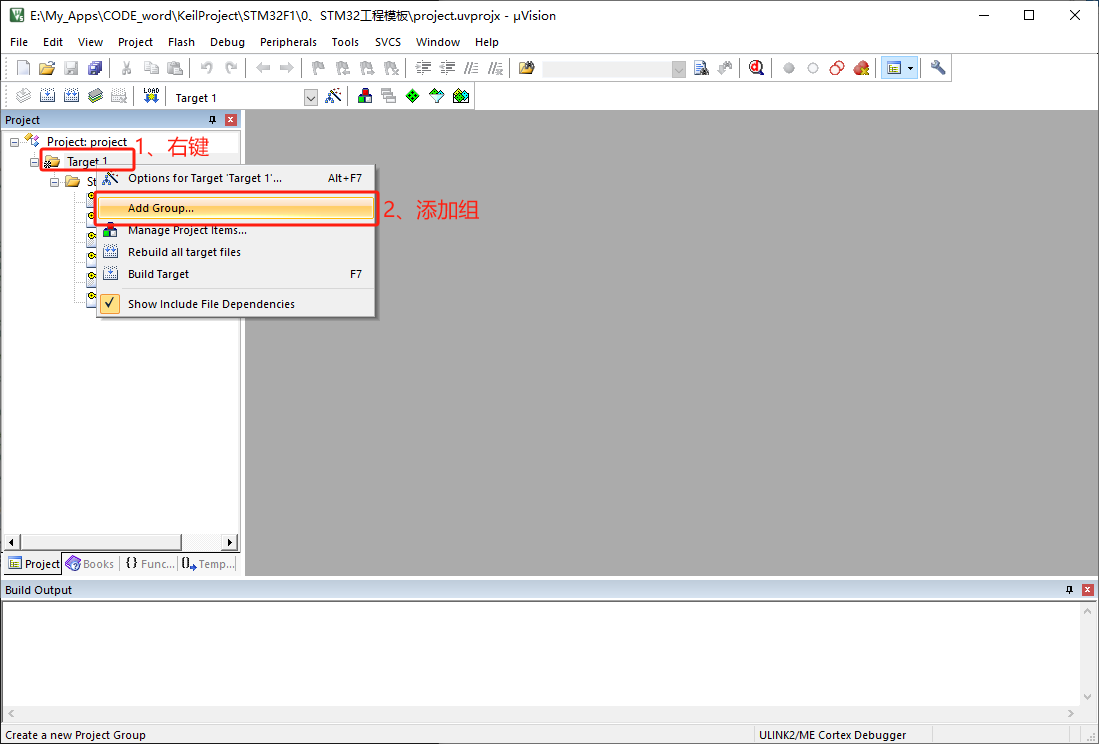Open the Peripherals menu
This screenshot has width=1099, height=744.
pyautogui.click(x=288, y=42)
